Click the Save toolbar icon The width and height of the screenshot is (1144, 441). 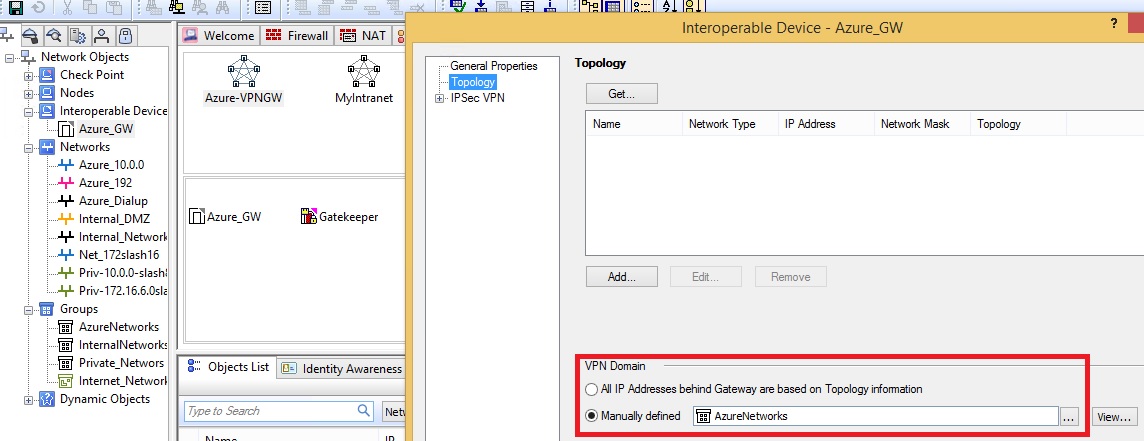tap(15, 7)
